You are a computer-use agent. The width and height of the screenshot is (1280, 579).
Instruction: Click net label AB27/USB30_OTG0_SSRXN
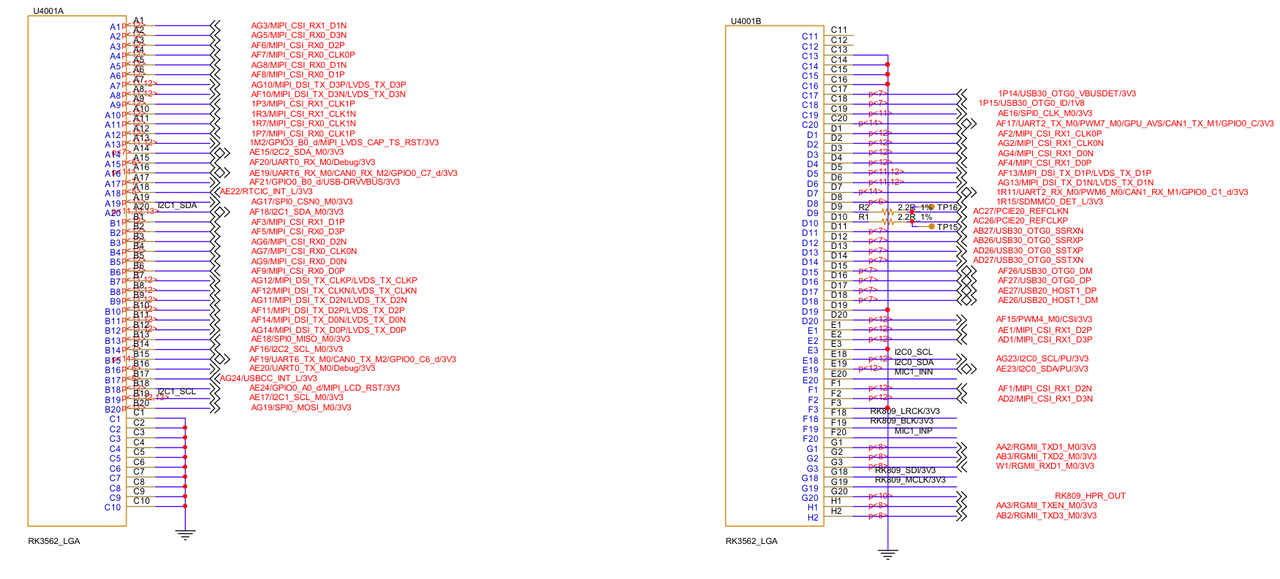(x=1028, y=231)
